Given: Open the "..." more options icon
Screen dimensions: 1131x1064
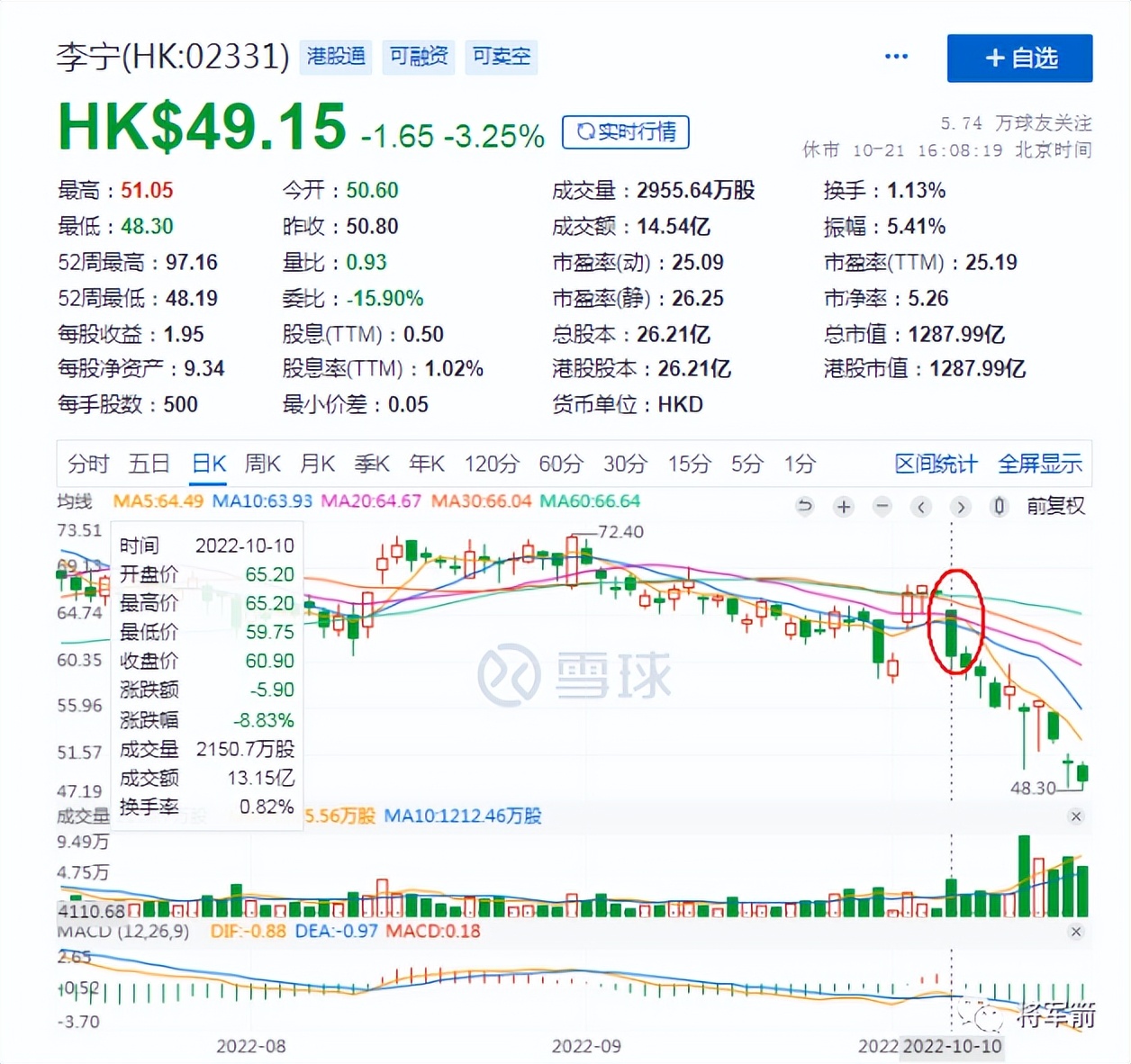Looking at the screenshot, I should point(896,56).
